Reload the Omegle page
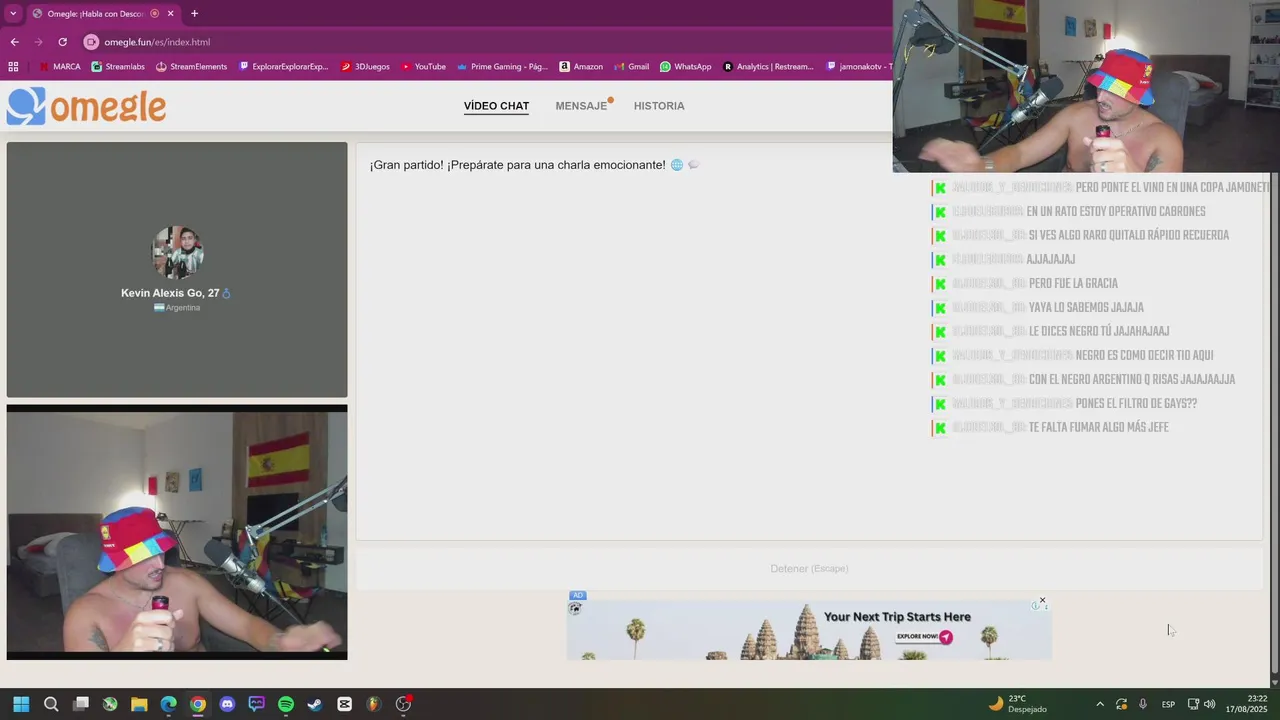The height and width of the screenshot is (720, 1280). [62, 42]
